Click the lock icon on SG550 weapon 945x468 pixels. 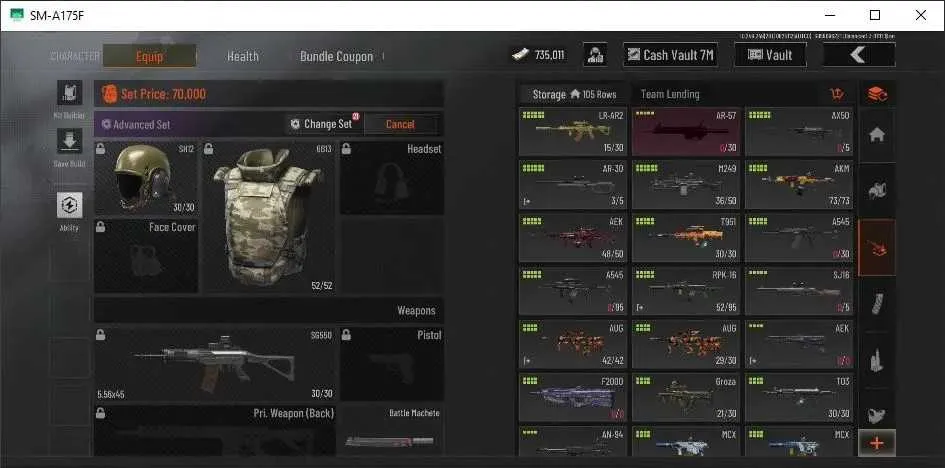101,335
